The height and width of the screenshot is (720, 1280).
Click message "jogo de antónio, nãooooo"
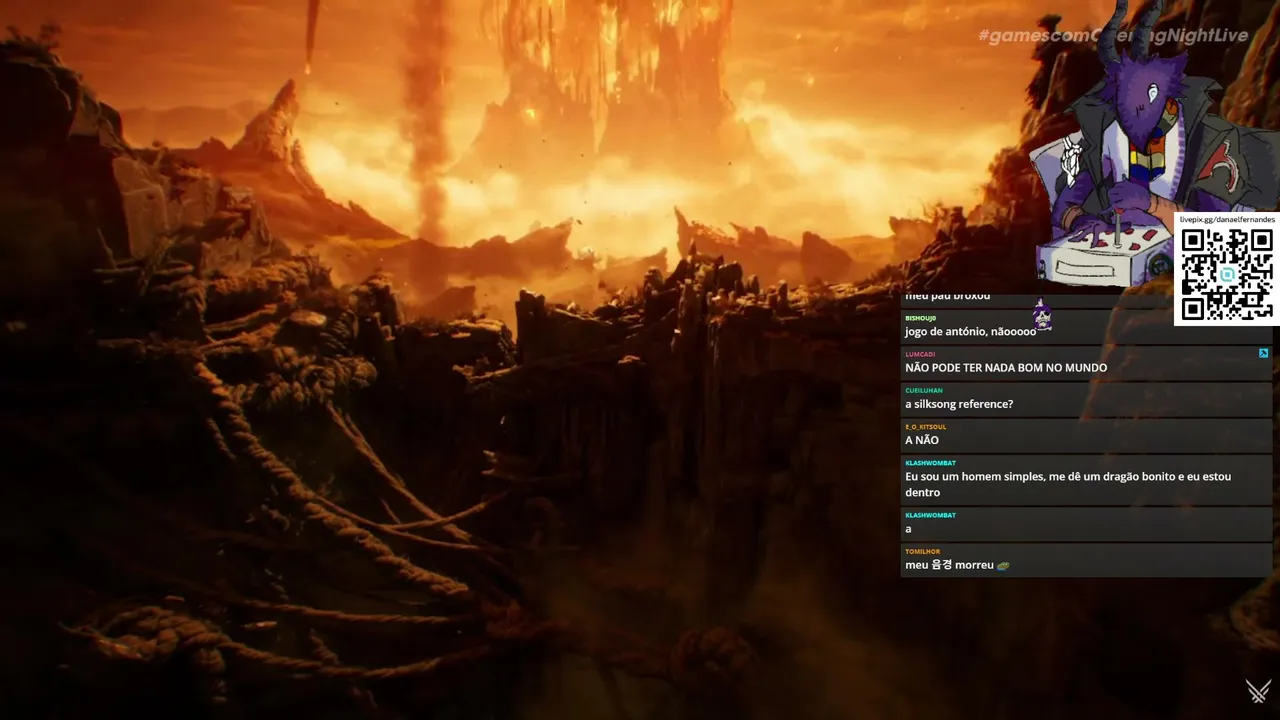coord(970,332)
